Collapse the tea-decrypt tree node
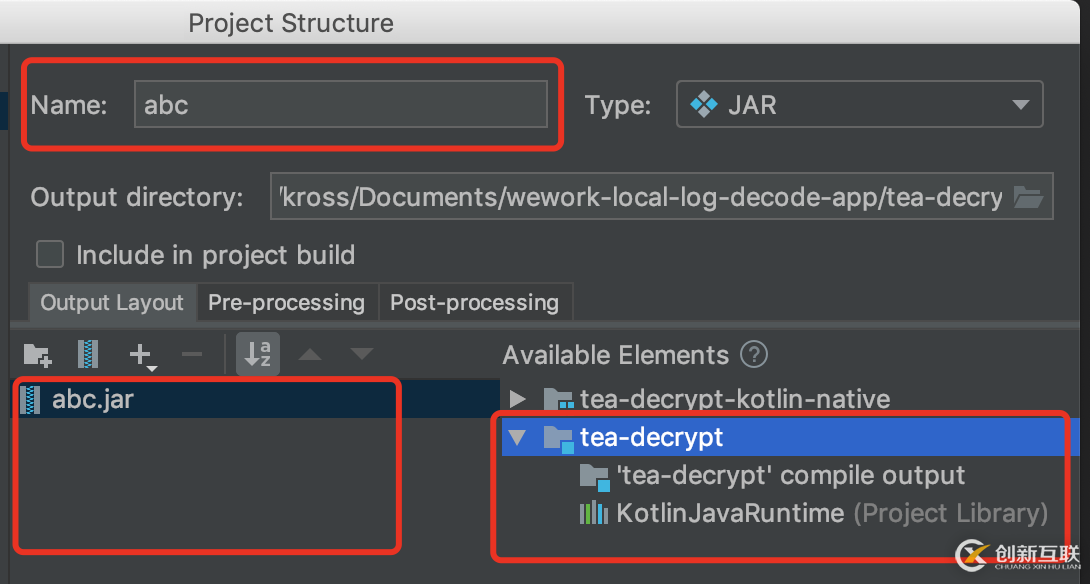 517,437
